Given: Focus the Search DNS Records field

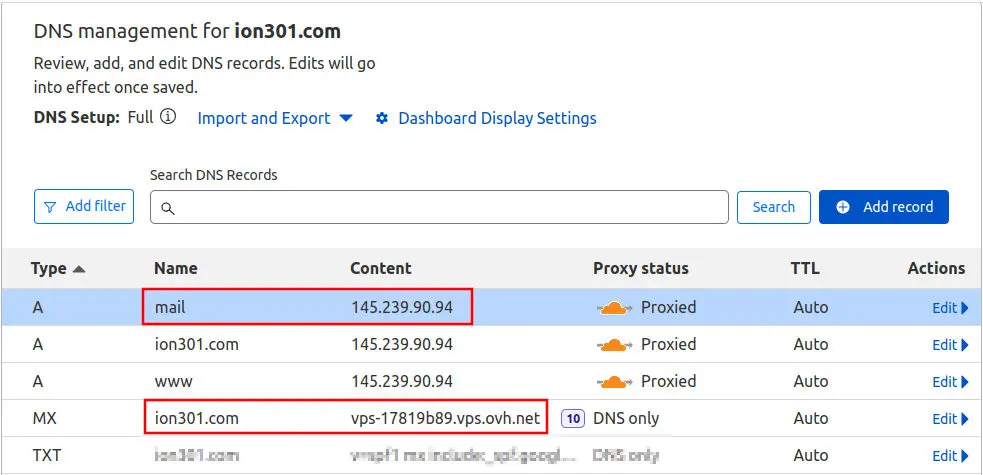Looking at the screenshot, I should click(439, 207).
